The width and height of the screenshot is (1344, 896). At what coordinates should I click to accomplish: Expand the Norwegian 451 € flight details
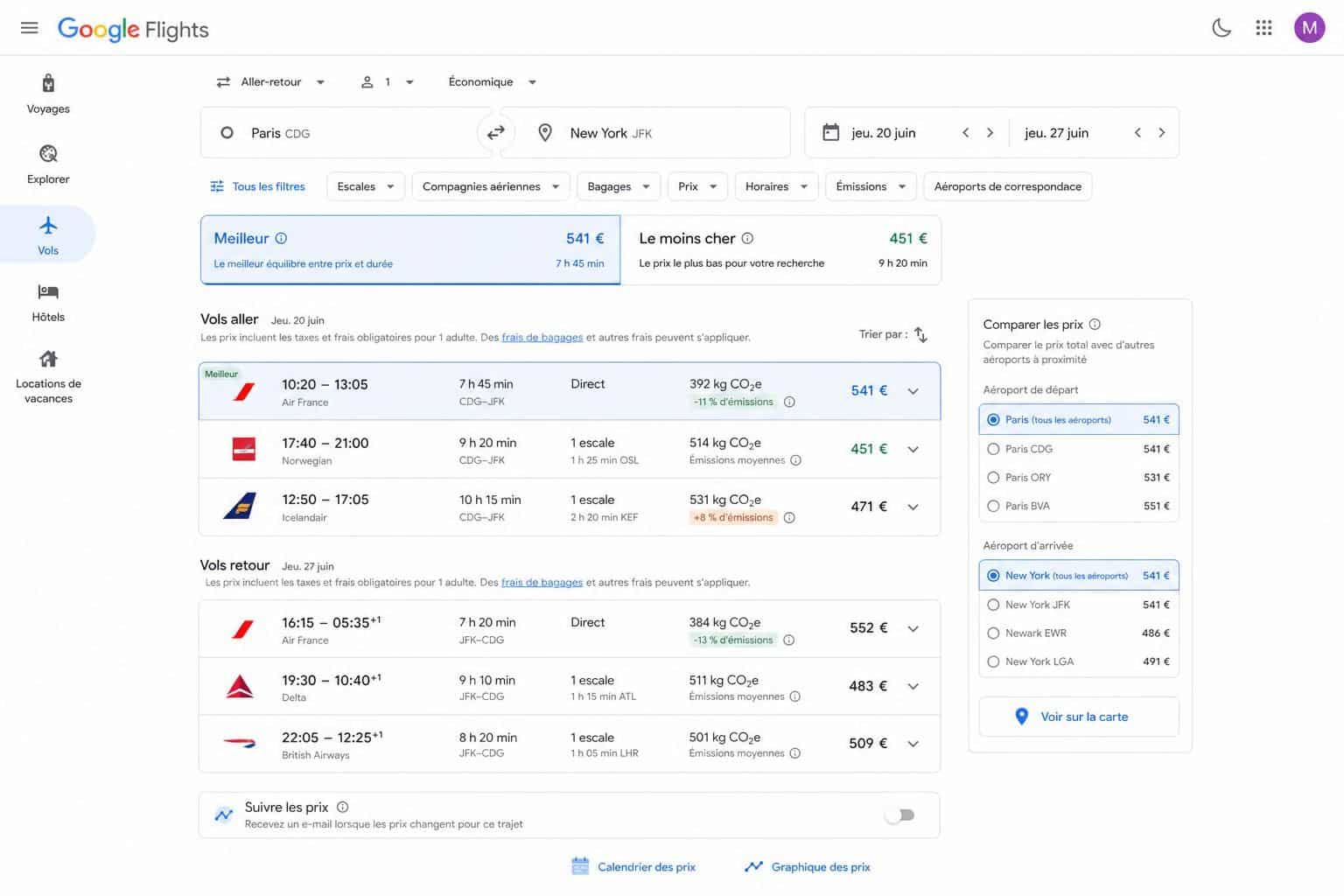coord(913,450)
